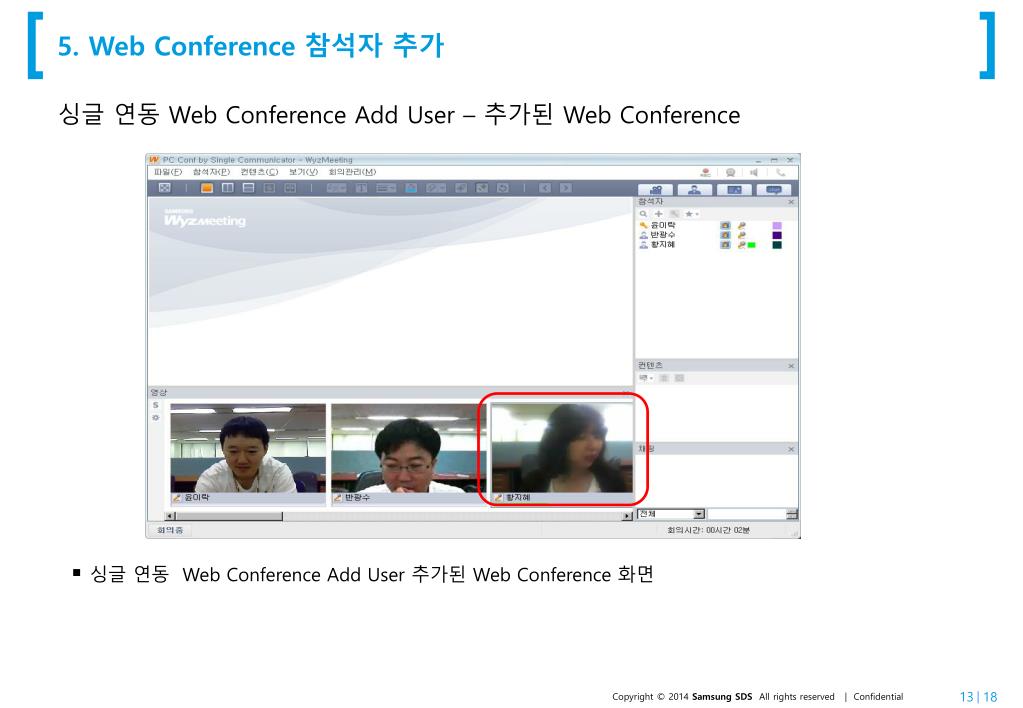Click pencil icon next to 황지혜 video label

coord(498,498)
